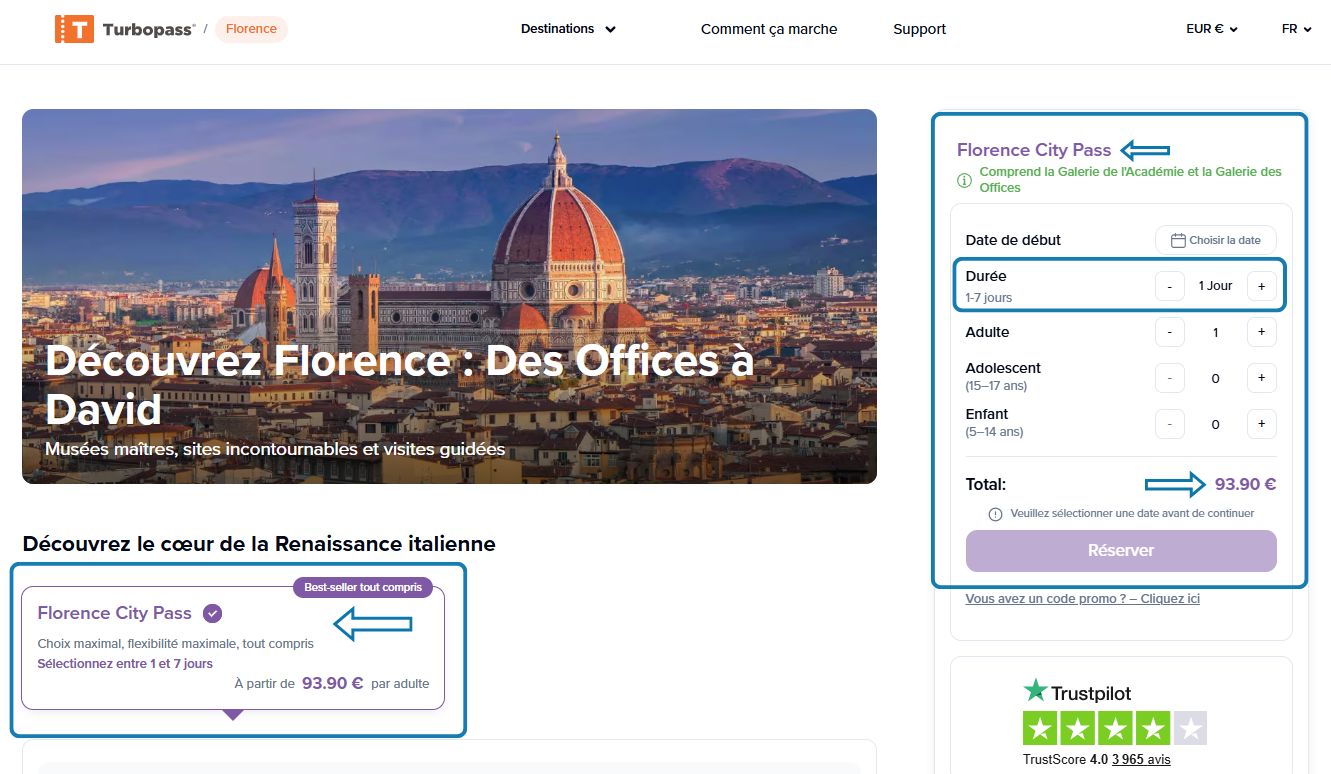
Task: Increase Adolescent count with plus
Action: coord(1262,378)
